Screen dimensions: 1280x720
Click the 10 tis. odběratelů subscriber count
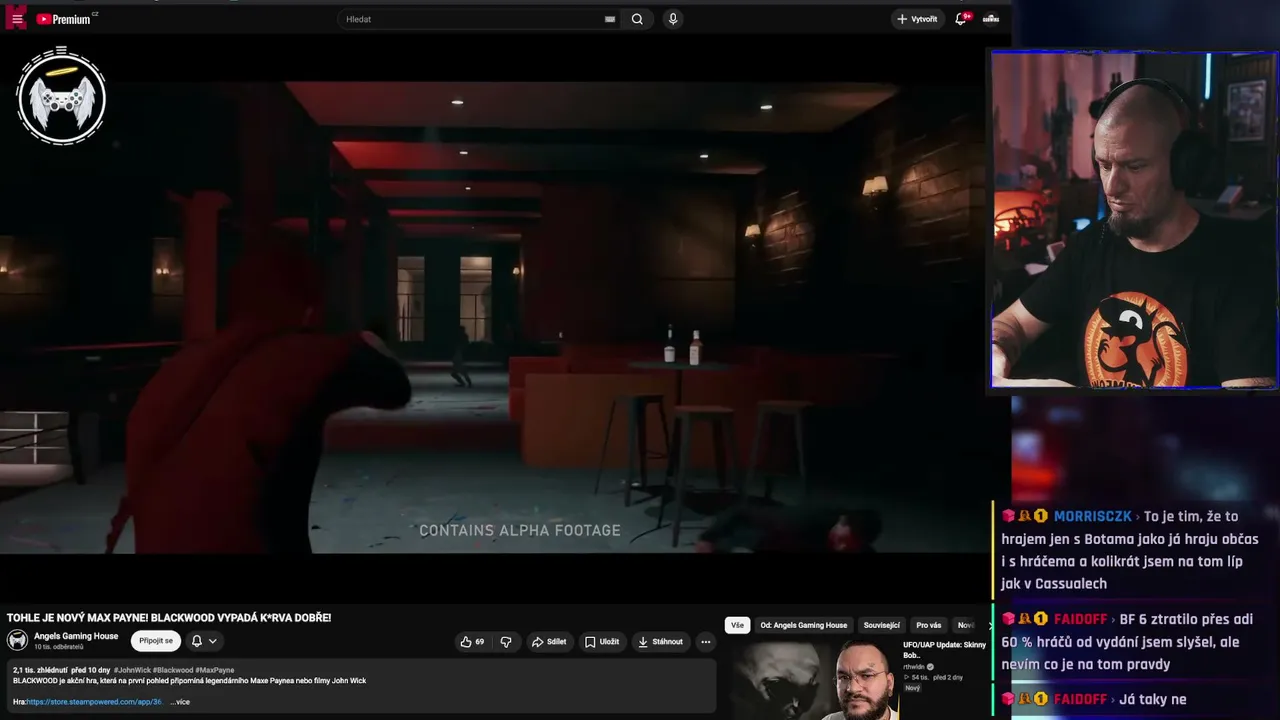59,647
